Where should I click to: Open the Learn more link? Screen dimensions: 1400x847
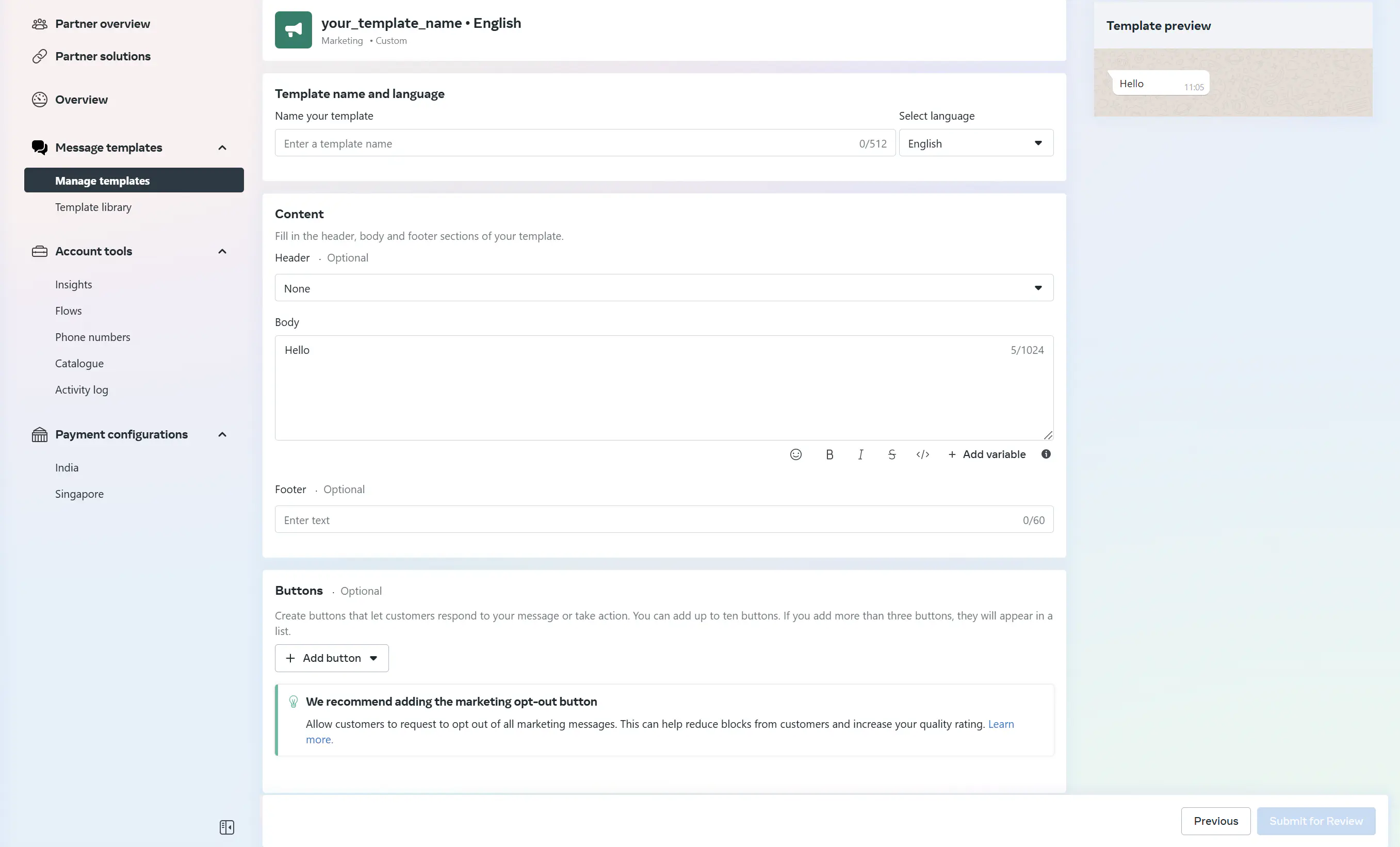[1001, 724]
